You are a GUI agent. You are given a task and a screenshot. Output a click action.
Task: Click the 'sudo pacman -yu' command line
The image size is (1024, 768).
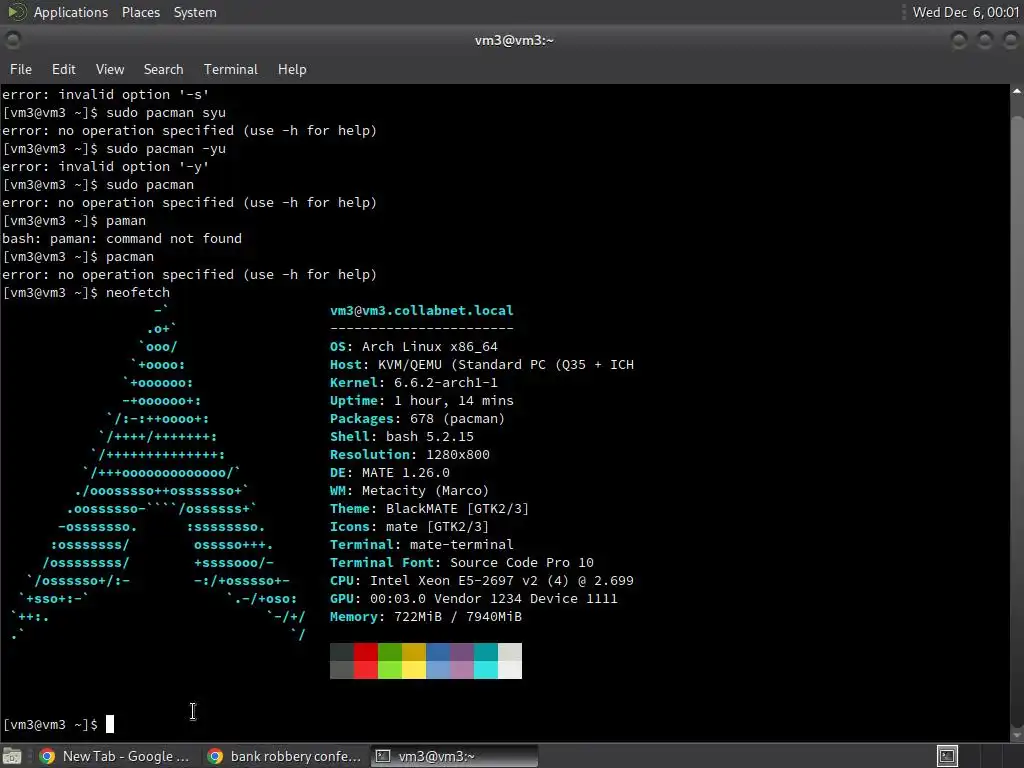pos(114,149)
